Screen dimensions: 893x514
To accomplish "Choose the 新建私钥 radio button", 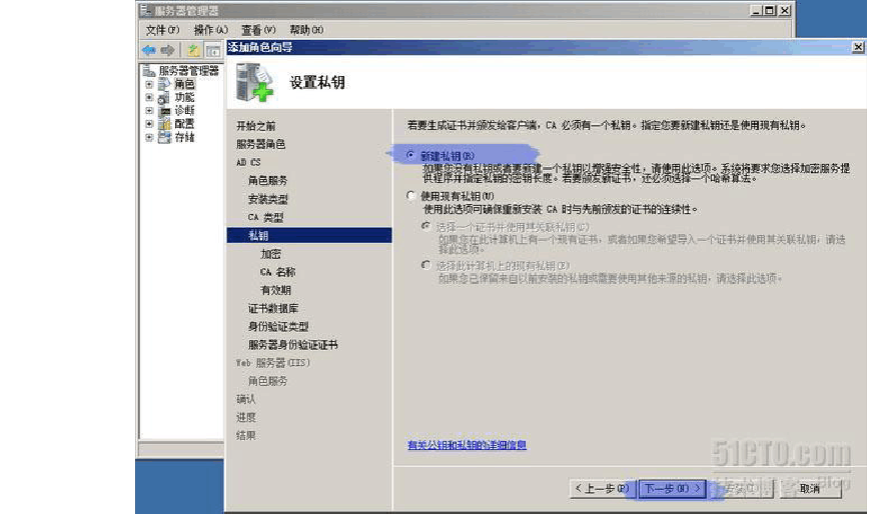I will tap(412, 156).
